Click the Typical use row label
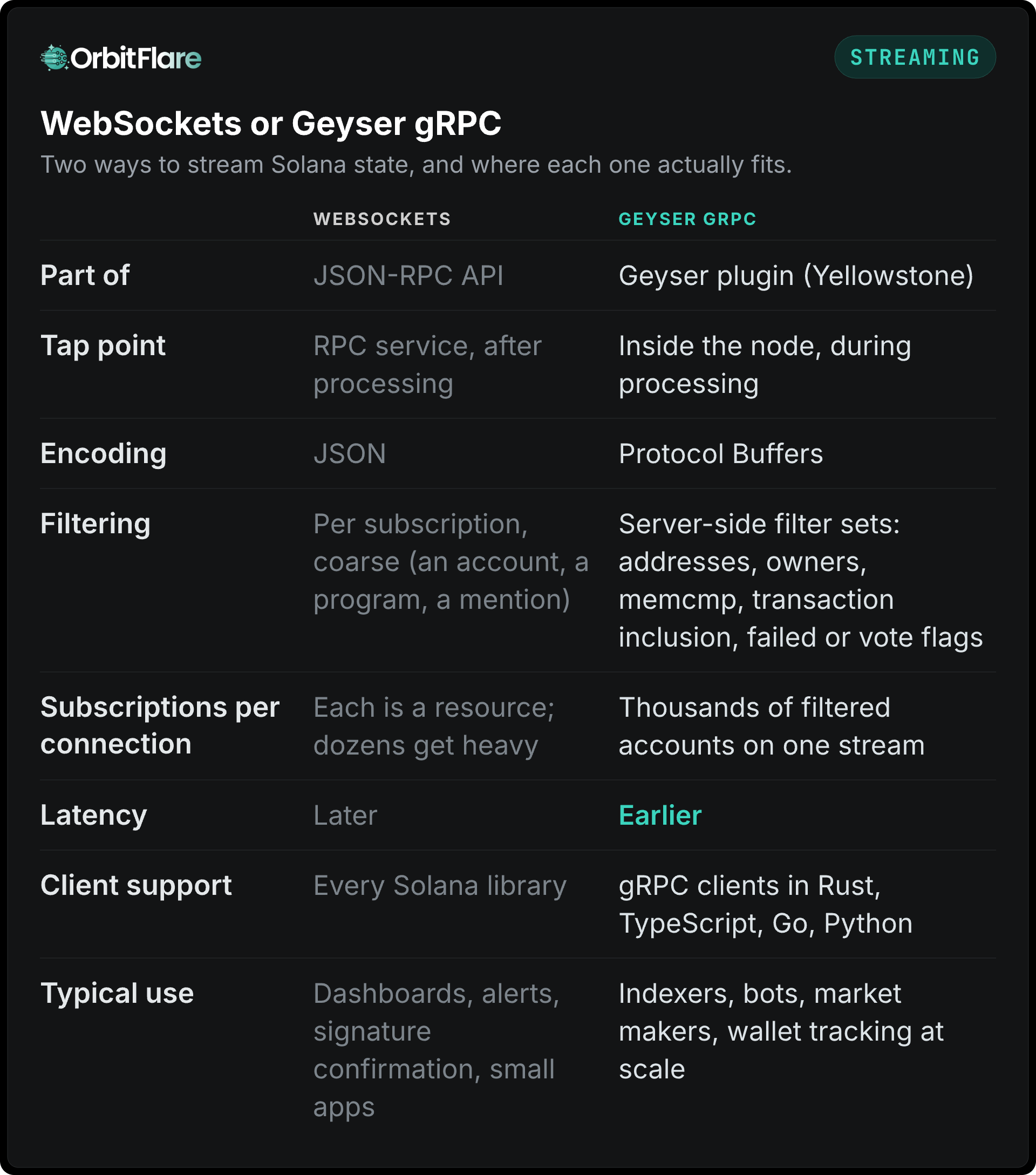Viewport: 1036px width, 1175px height. tap(117, 993)
